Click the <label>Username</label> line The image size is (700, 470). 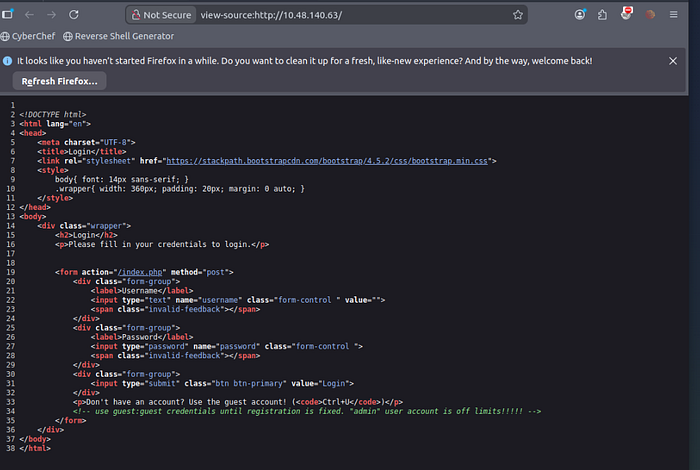coord(142,291)
